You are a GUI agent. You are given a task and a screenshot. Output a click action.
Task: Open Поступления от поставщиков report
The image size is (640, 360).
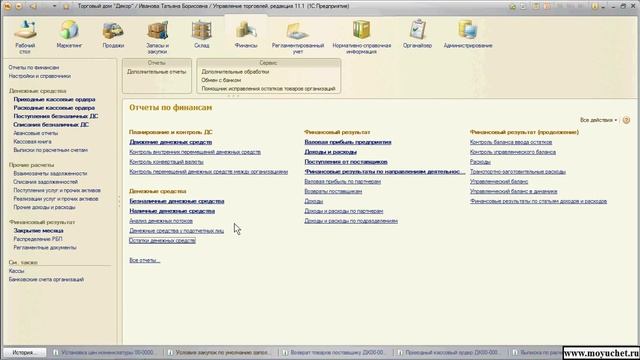point(346,162)
